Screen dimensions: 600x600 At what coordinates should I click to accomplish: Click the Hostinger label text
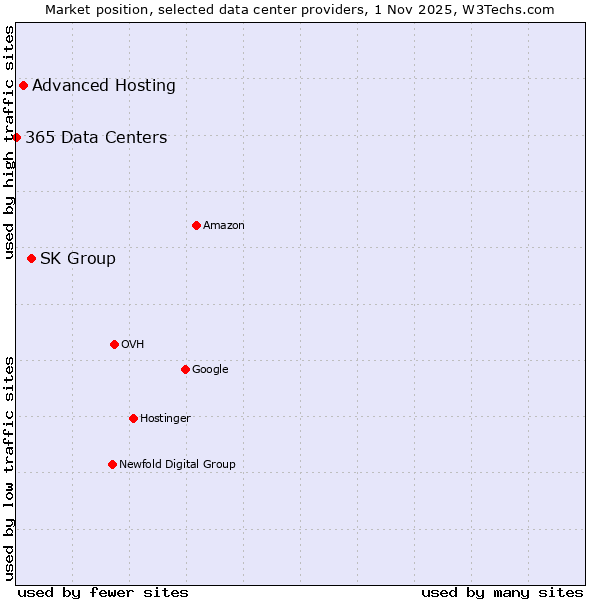coord(165,418)
